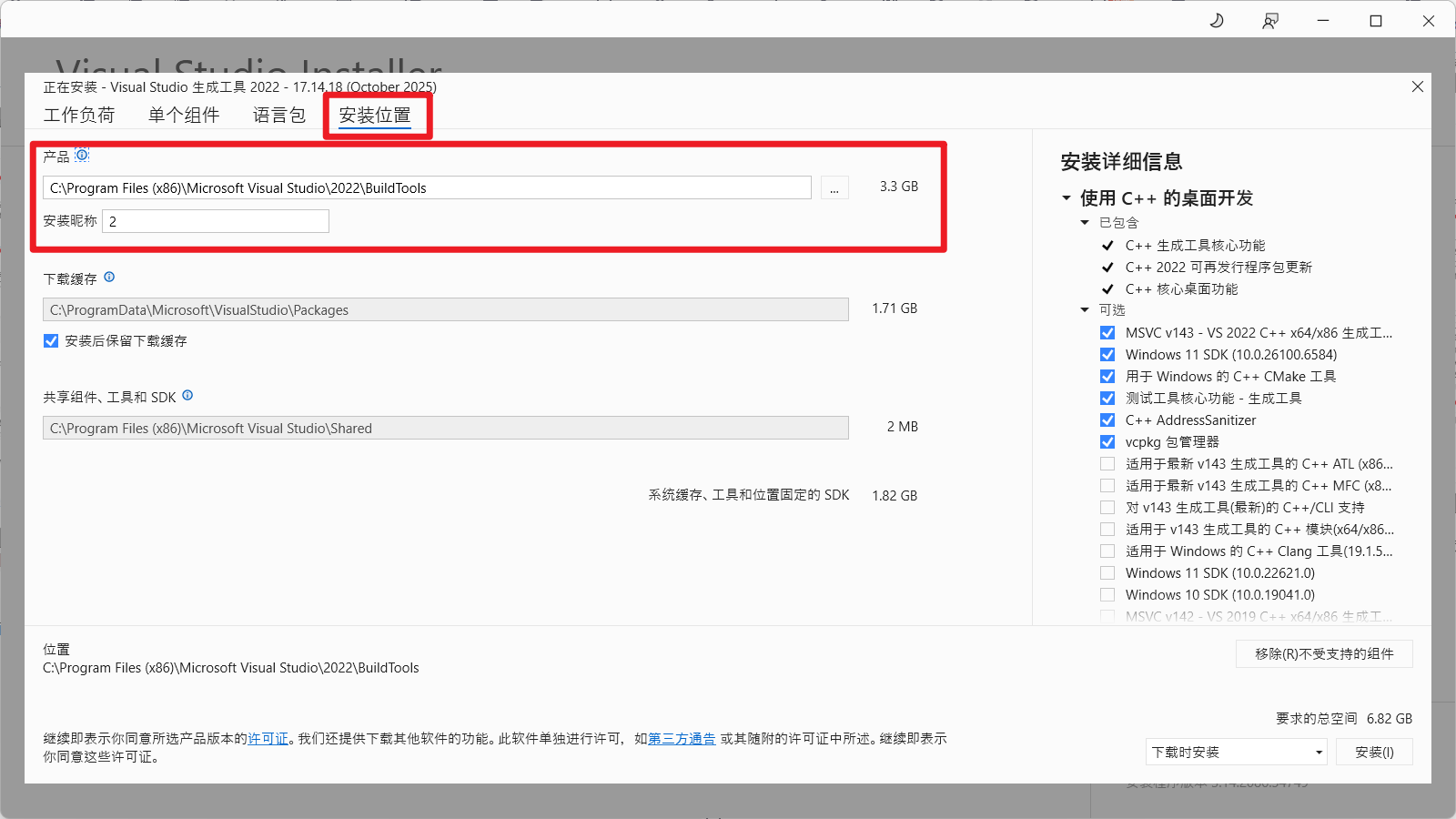
Task: Uncheck Windows 11 SDK (10.0.26100.6584)
Action: (1107, 355)
